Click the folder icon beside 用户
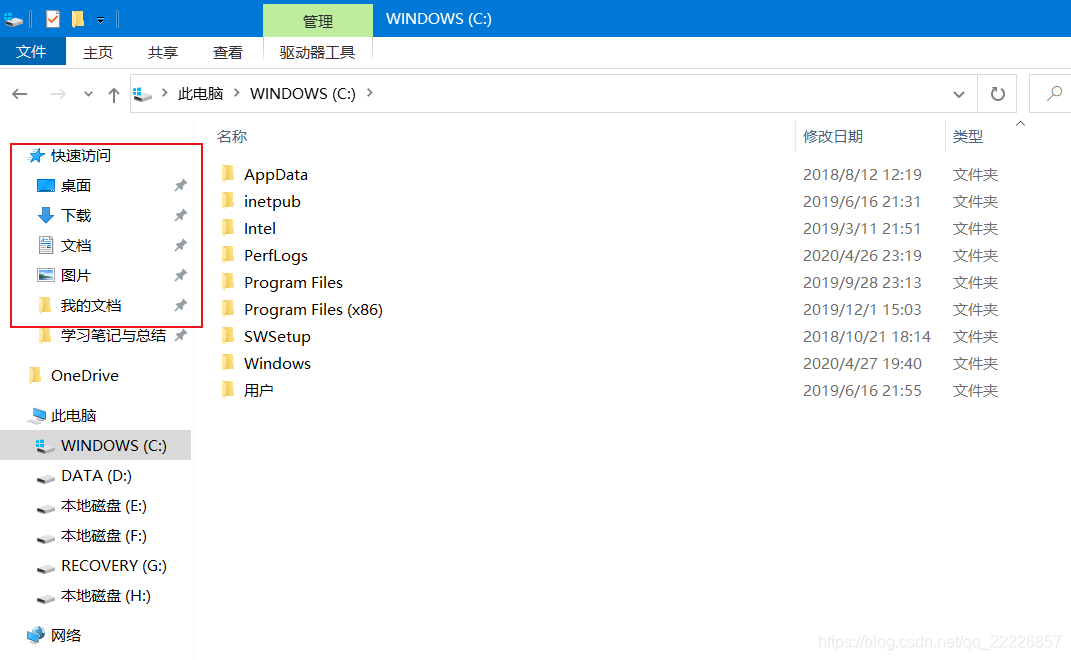1071x660 pixels. pos(228,389)
